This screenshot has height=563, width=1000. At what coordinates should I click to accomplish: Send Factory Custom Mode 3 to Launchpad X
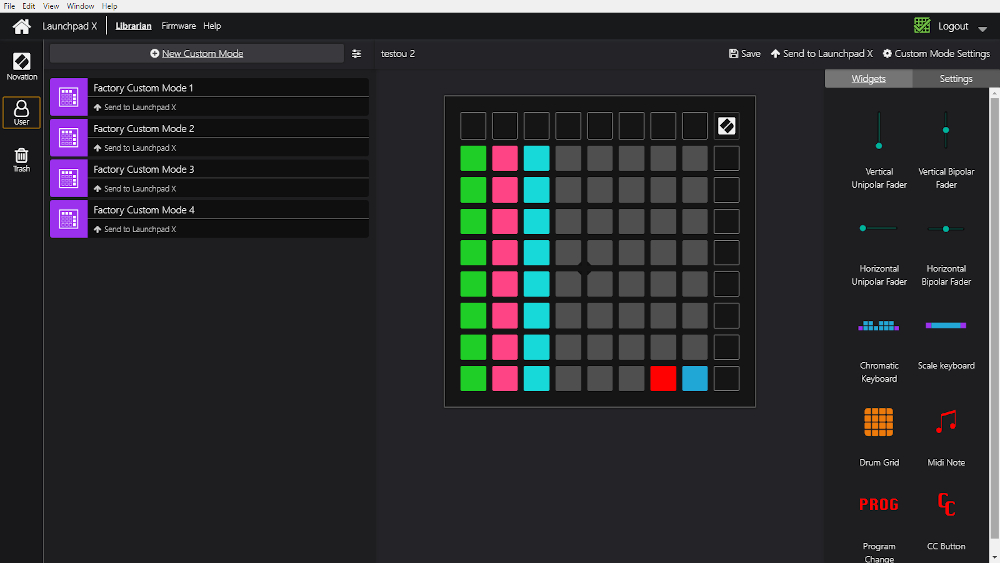135,189
